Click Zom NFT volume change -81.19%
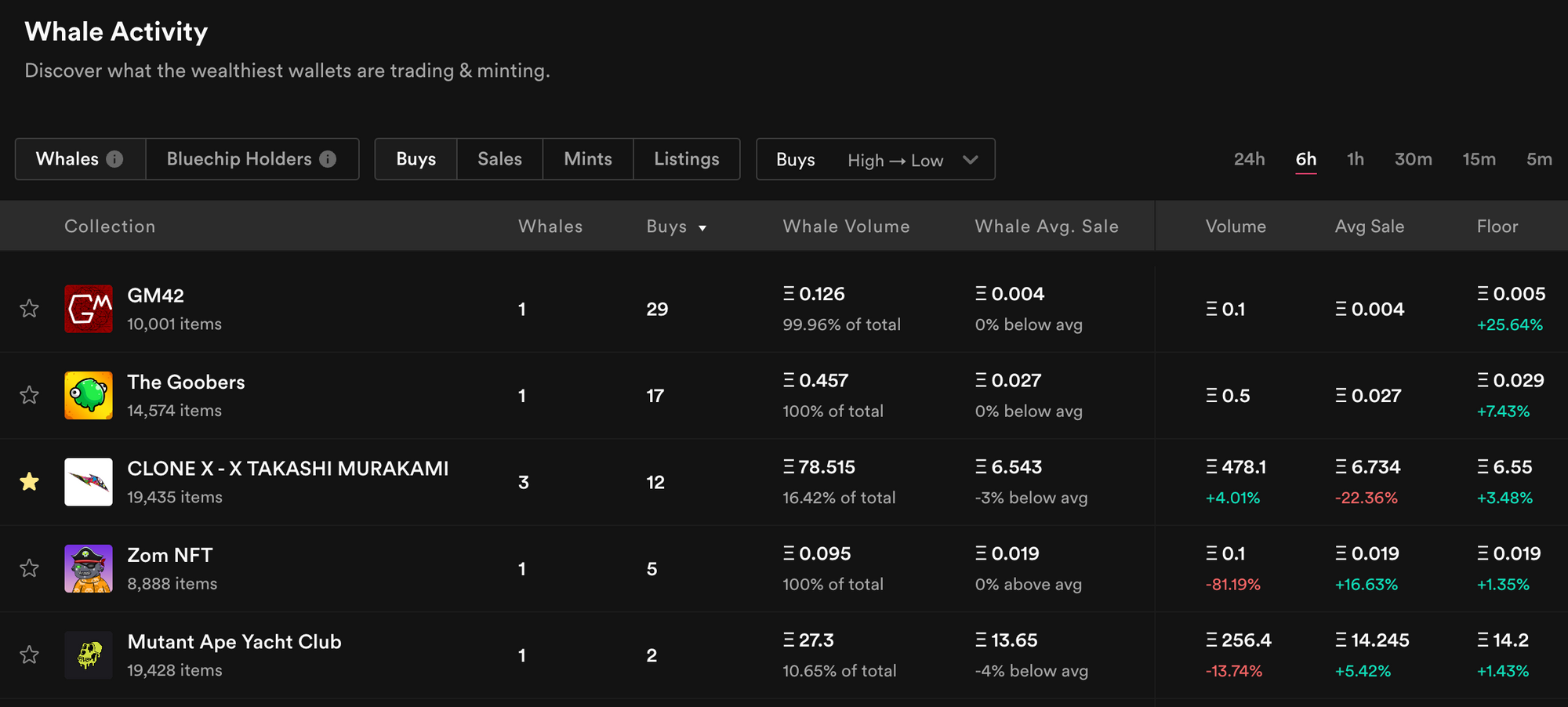Image resolution: width=1568 pixels, height=707 pixels. pos(1232,585)
